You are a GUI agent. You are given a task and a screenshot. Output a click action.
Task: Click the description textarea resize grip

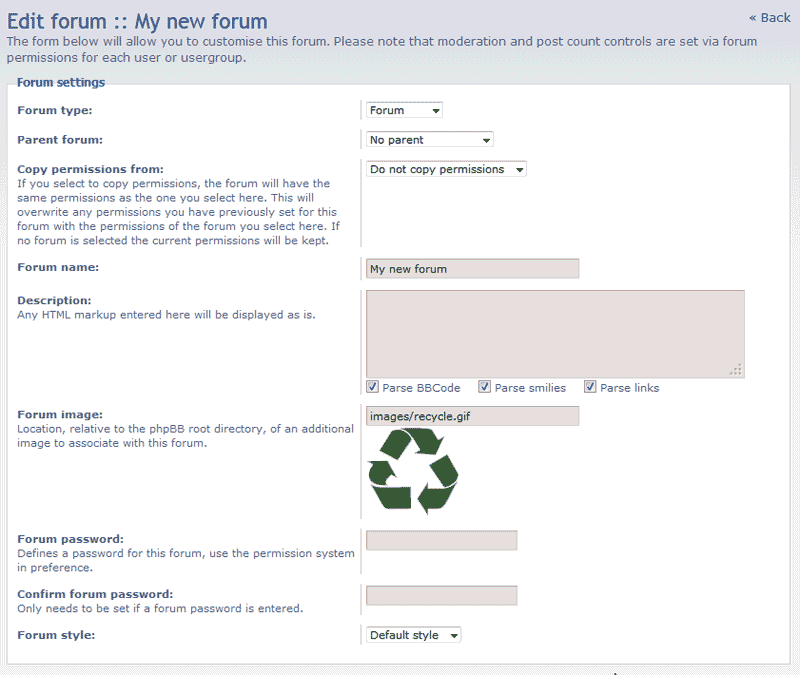pyautogui.click(x=737, y=370)
